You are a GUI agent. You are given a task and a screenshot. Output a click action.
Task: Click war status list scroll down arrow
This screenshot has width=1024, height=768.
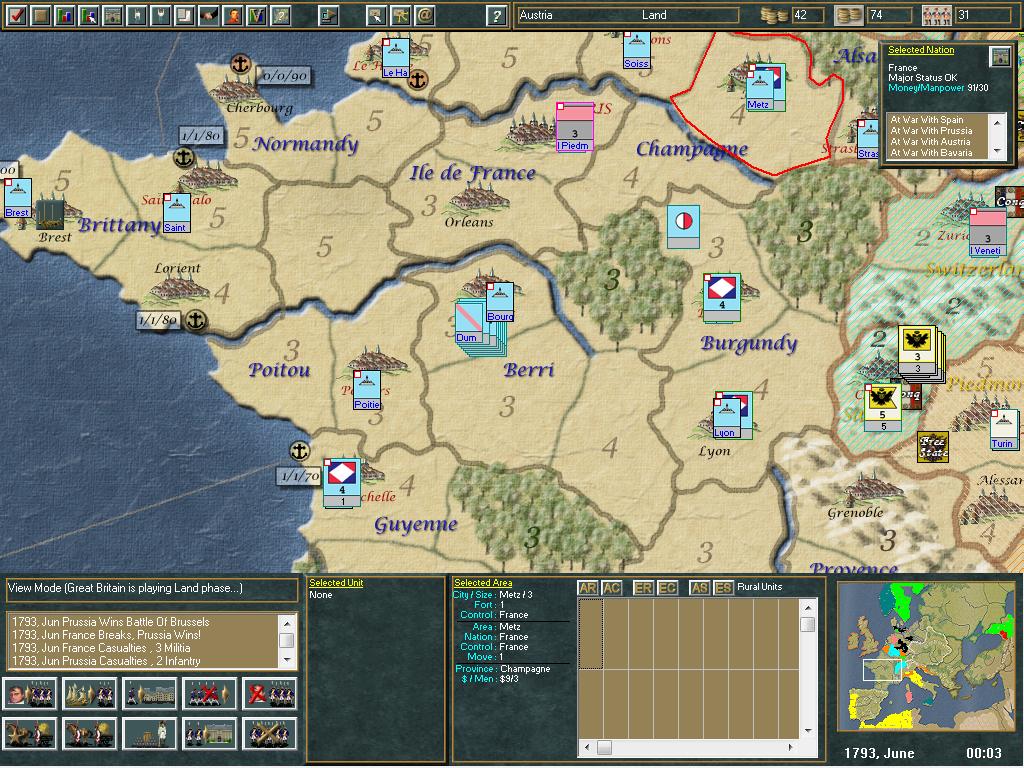[x=997, y=152]
